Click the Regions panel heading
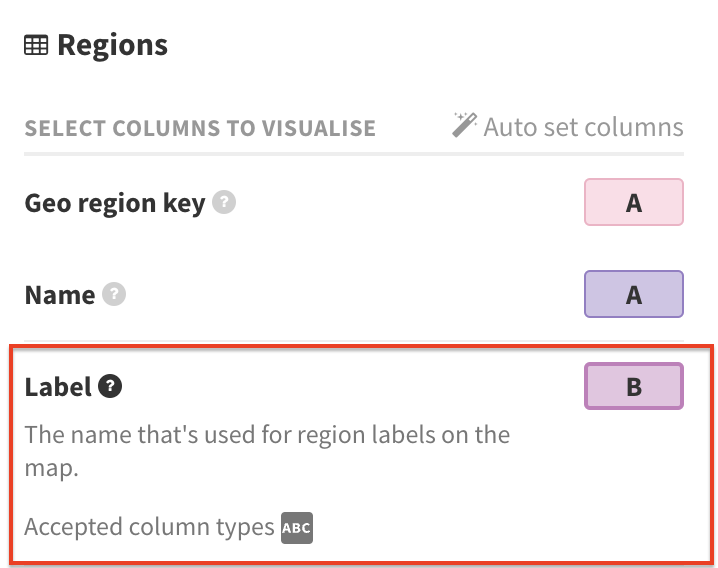This screenshot has height=568, width=718. (x=112, y=45)
